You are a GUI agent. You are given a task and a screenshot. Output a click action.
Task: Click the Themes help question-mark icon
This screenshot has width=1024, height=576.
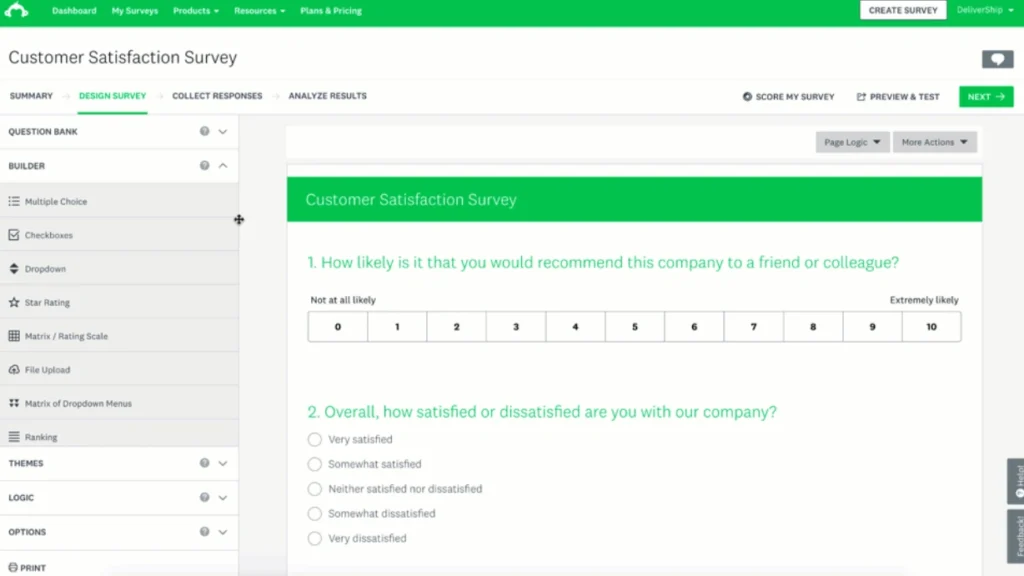[x=204, y=463]
